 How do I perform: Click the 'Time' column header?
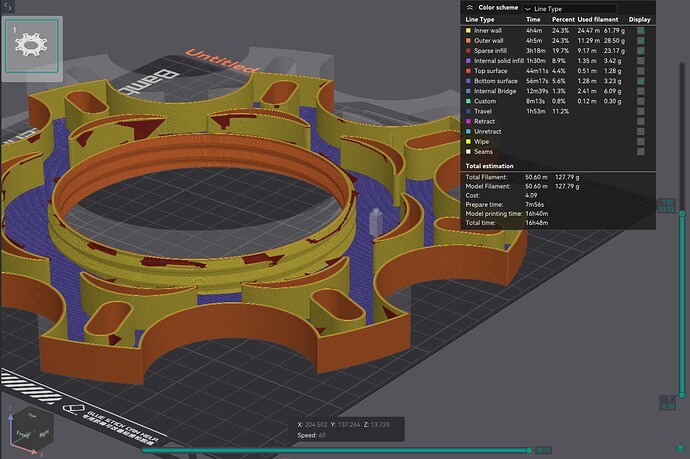[x=533, y=19]
